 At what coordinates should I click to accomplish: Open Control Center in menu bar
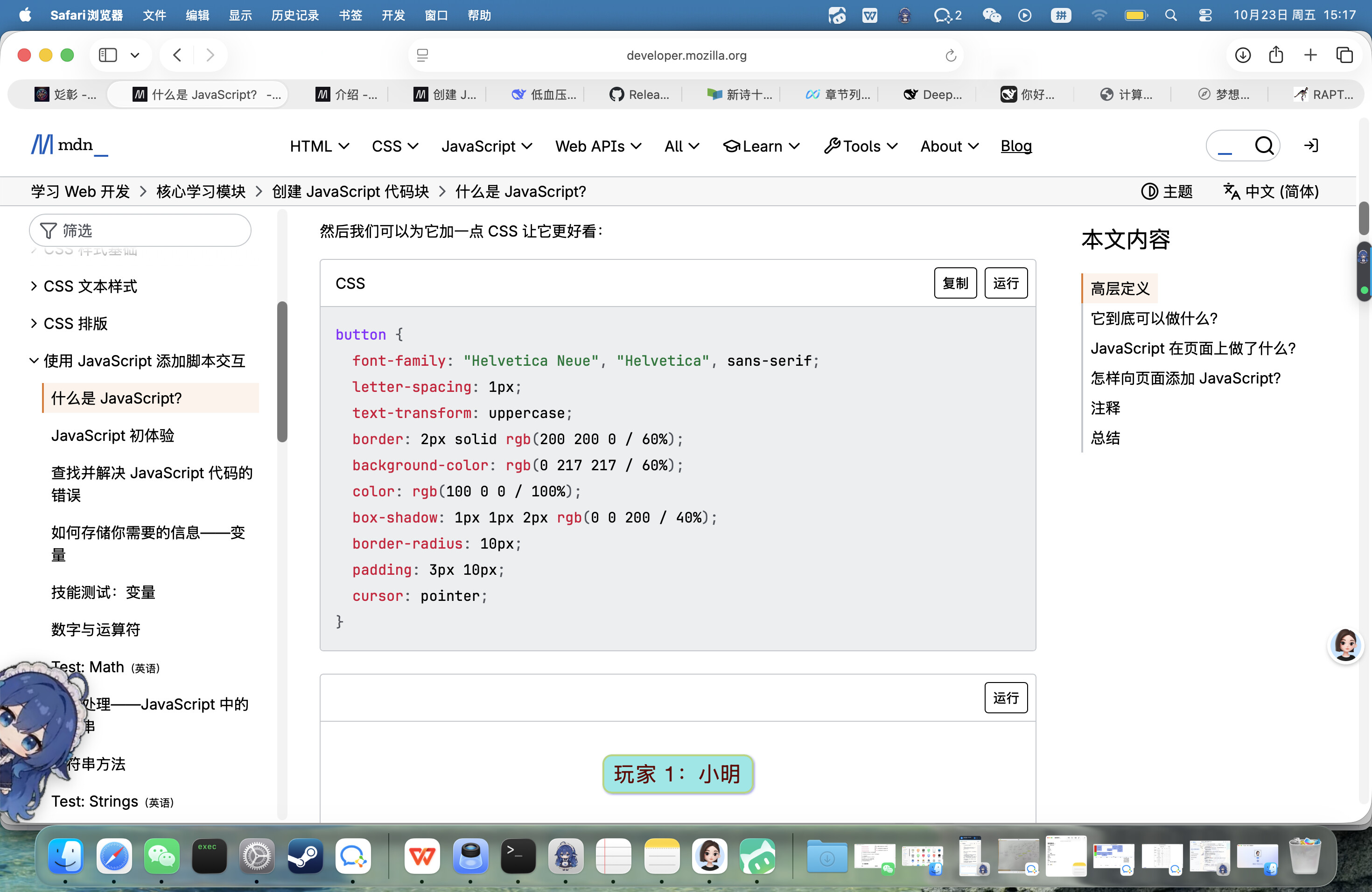click(1205, 15)
